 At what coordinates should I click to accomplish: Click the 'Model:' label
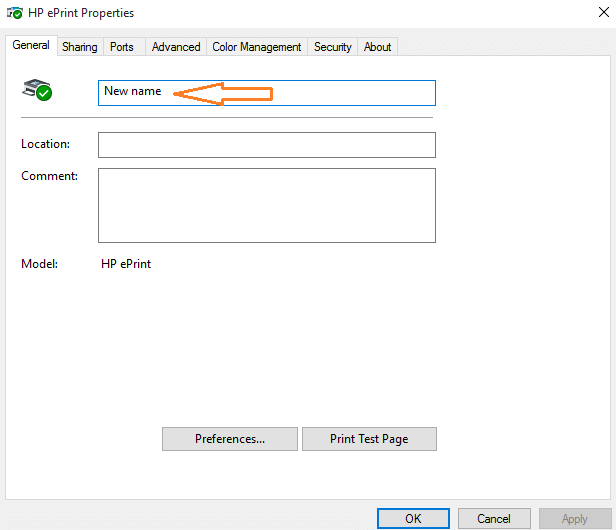(40, 264)
